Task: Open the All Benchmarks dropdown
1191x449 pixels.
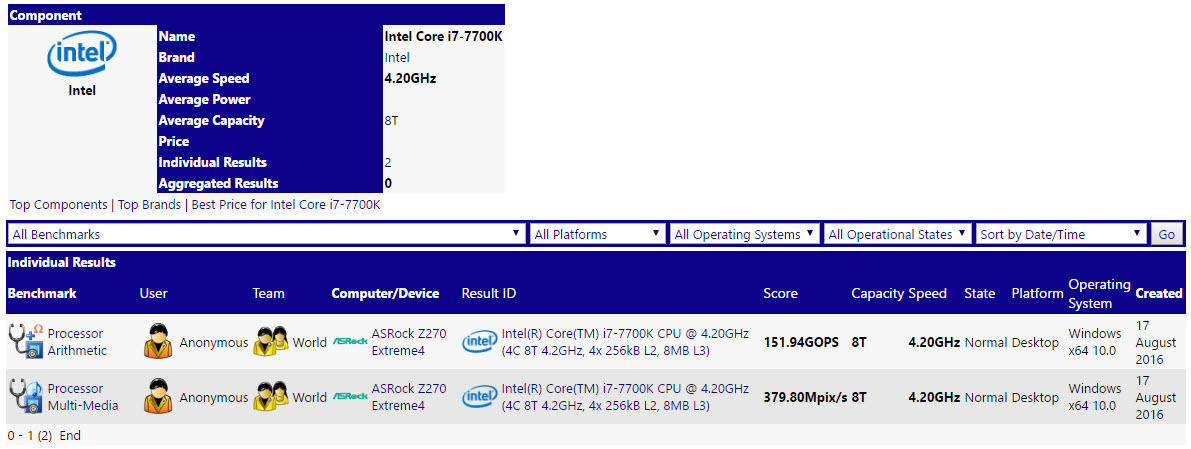Action: pyautogui.click(x=267, y=234)
